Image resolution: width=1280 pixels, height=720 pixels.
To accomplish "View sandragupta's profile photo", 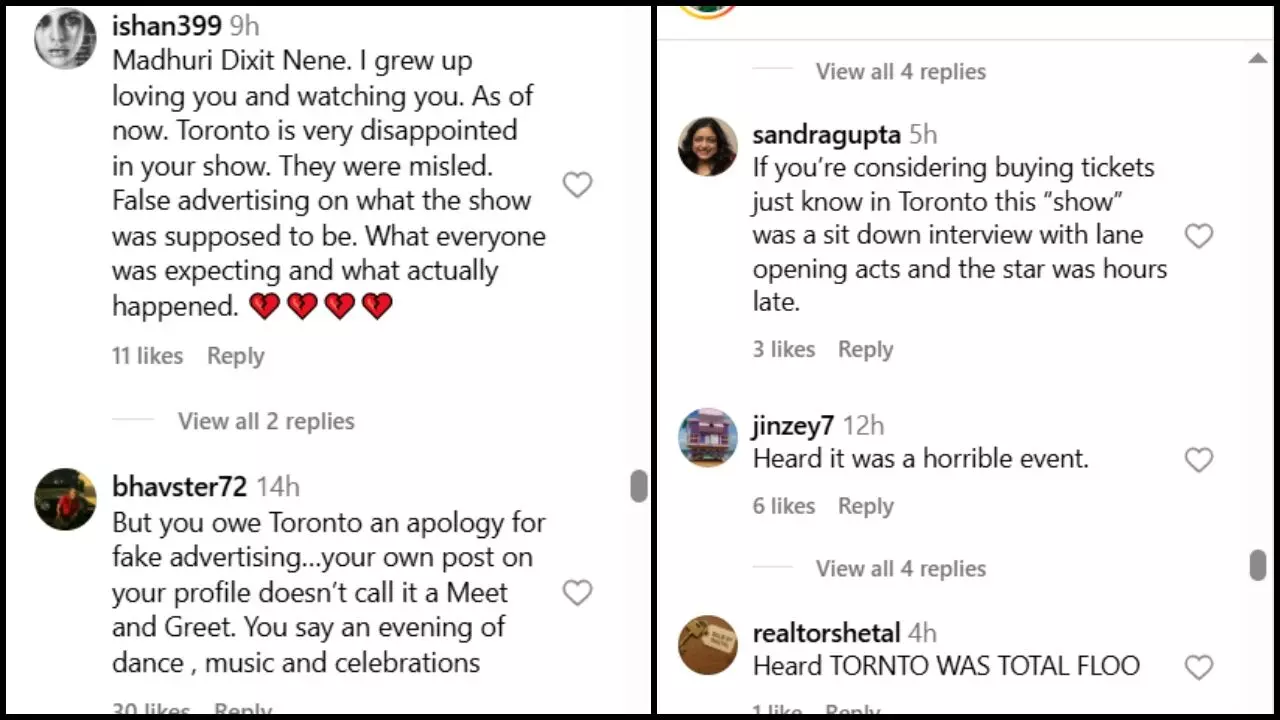I will (x=708, y=146).
